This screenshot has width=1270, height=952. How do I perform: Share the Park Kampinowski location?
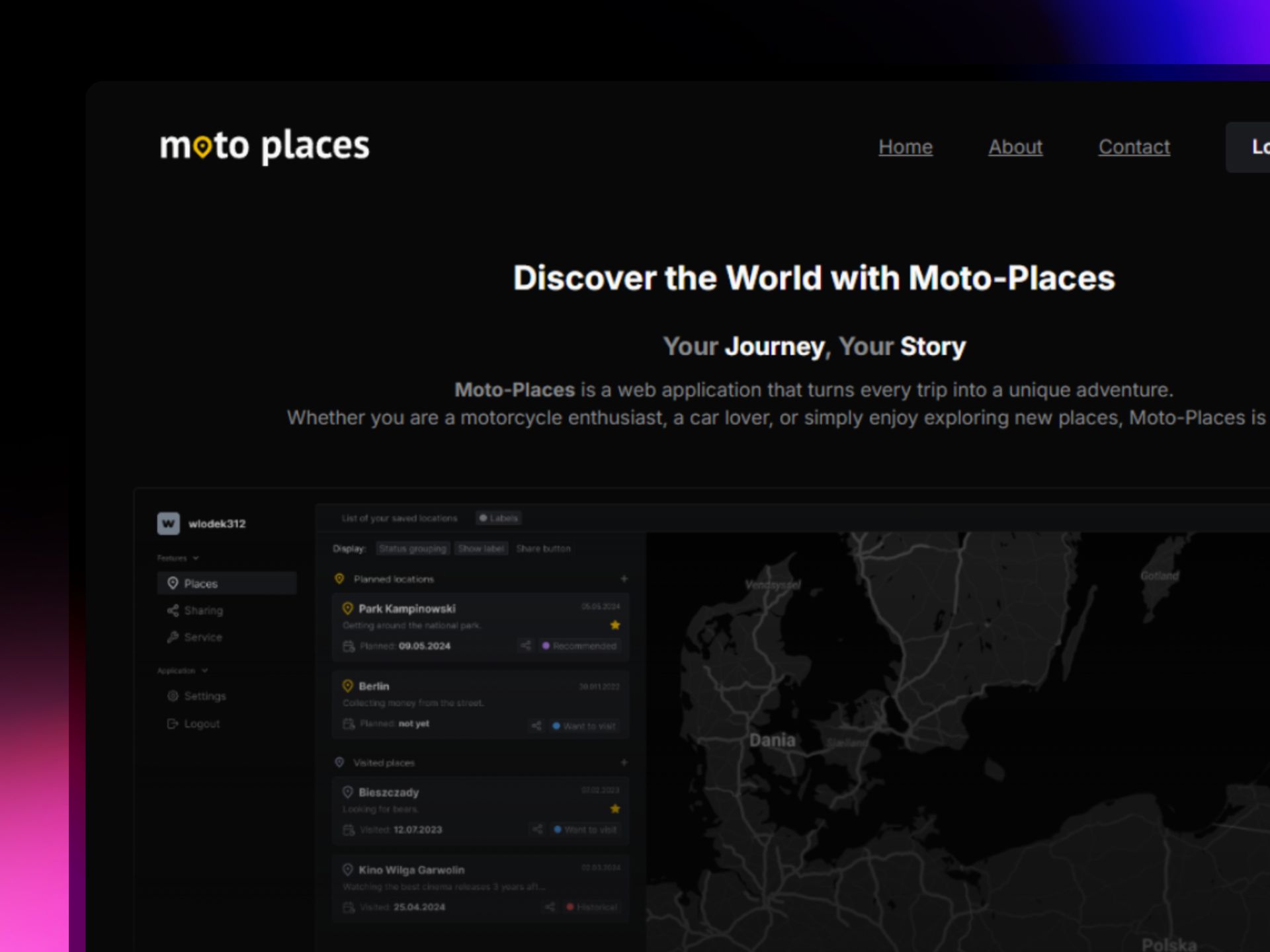526,646
